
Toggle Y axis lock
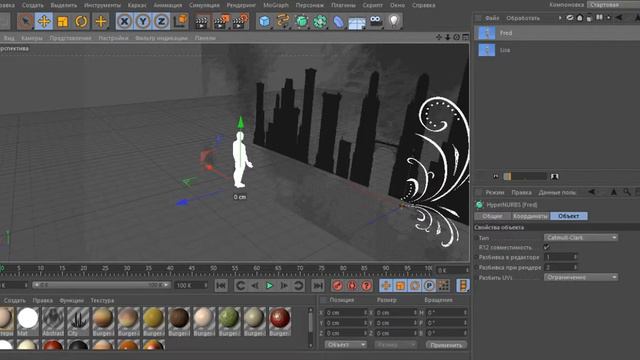point(143,21)
